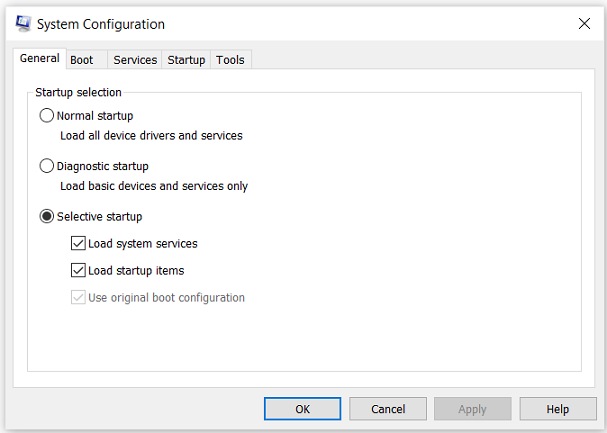The image size is (607, 433).
Task: Click Use original boot configuration checkbox
Action: point(79,297)
